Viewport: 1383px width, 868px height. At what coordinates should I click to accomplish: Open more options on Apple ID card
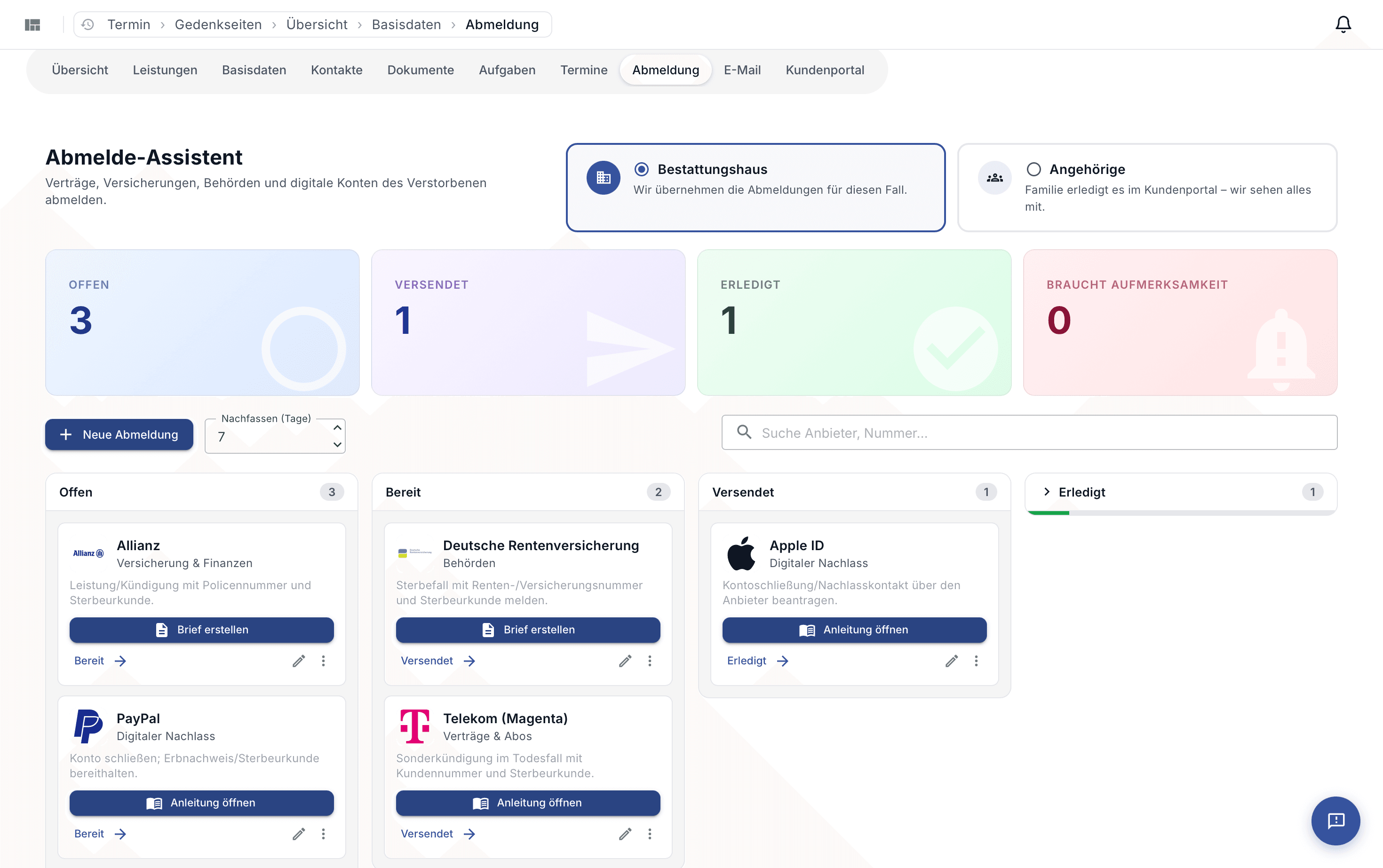[x=976, y=661]
